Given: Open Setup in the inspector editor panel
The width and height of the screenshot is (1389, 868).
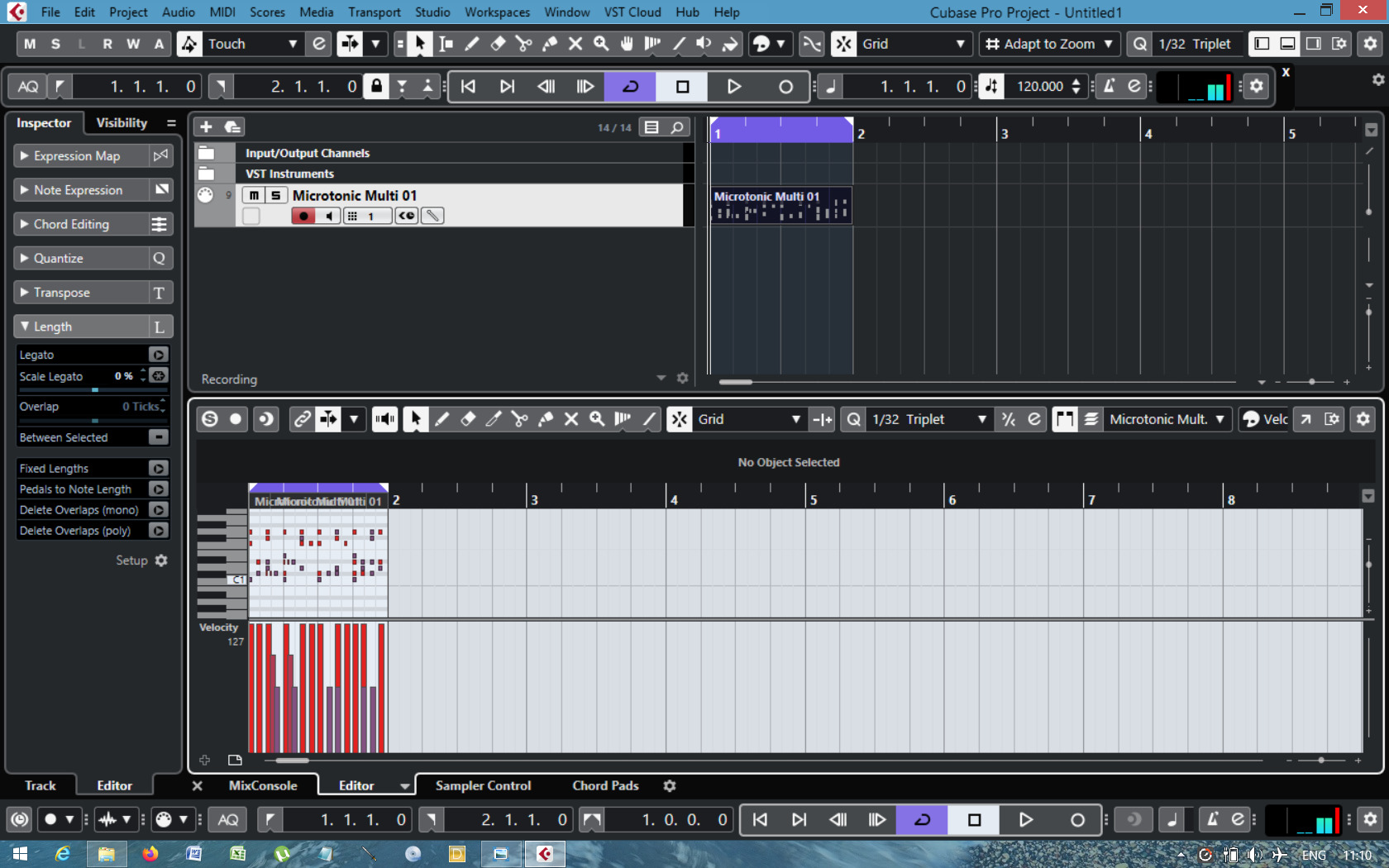Looking at the screenshot, I should (x=141, y=560).
